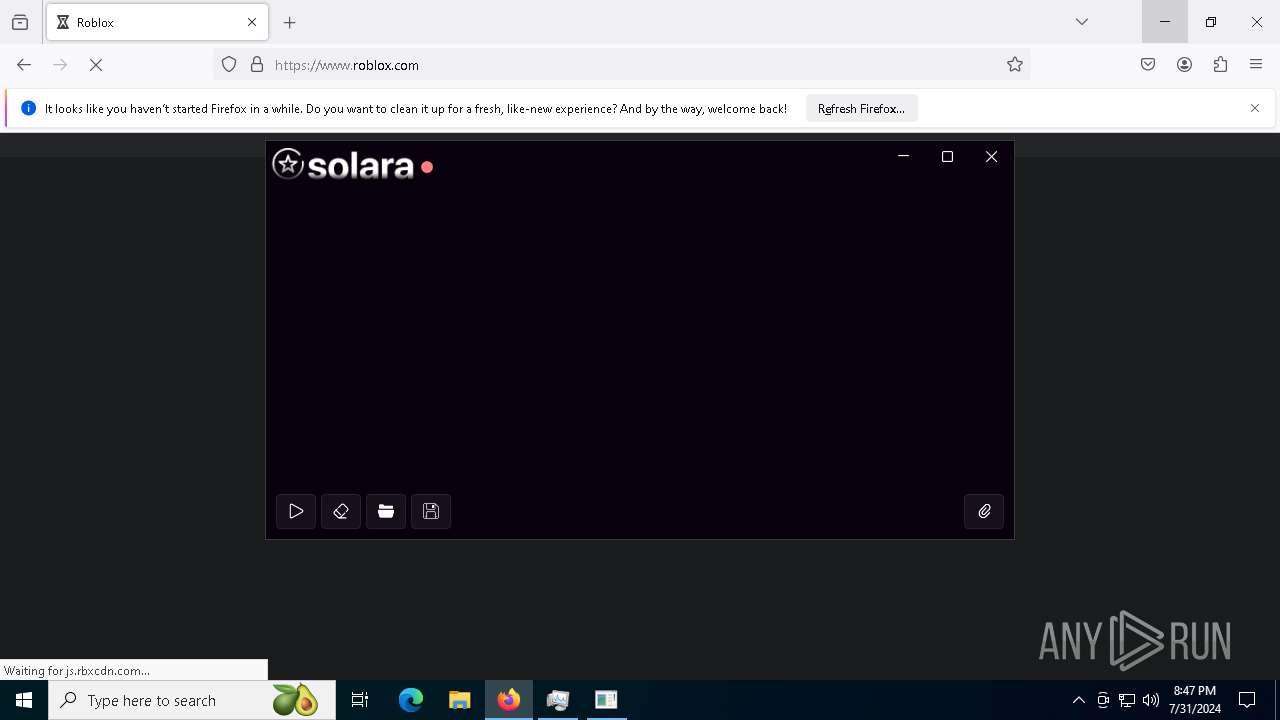The height and width of the screenshot is (720, 1280).
Task: Click the Refresh Firefox... button
Action: point(861,108)
